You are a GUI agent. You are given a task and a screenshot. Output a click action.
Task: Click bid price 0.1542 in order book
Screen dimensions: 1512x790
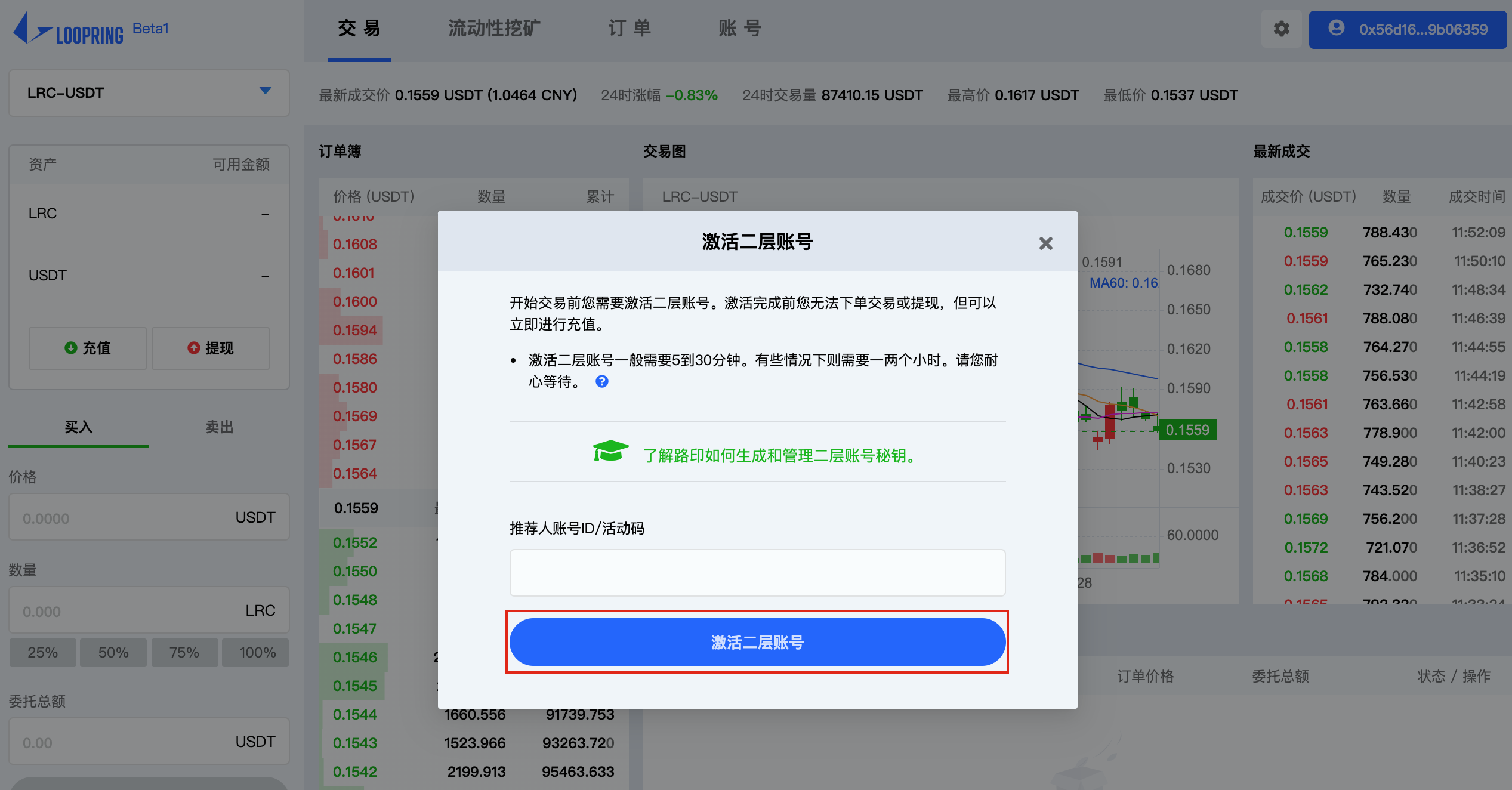[x=355, y=772]
